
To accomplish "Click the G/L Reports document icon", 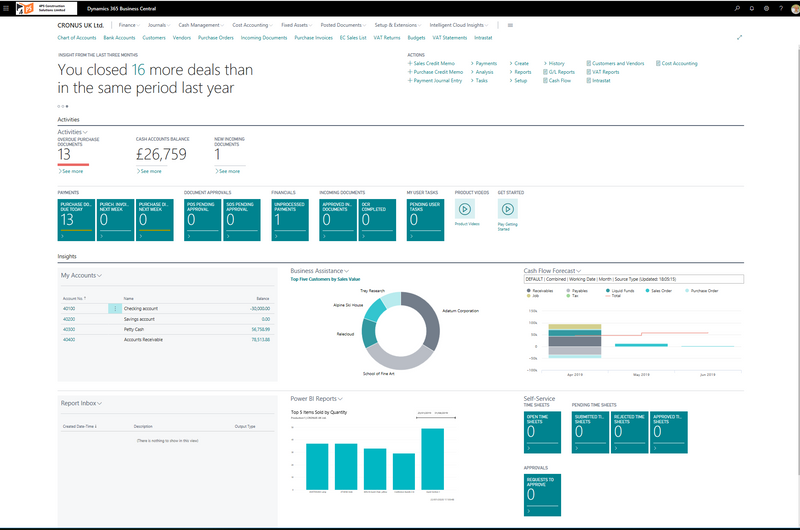I will pos(545,72).
